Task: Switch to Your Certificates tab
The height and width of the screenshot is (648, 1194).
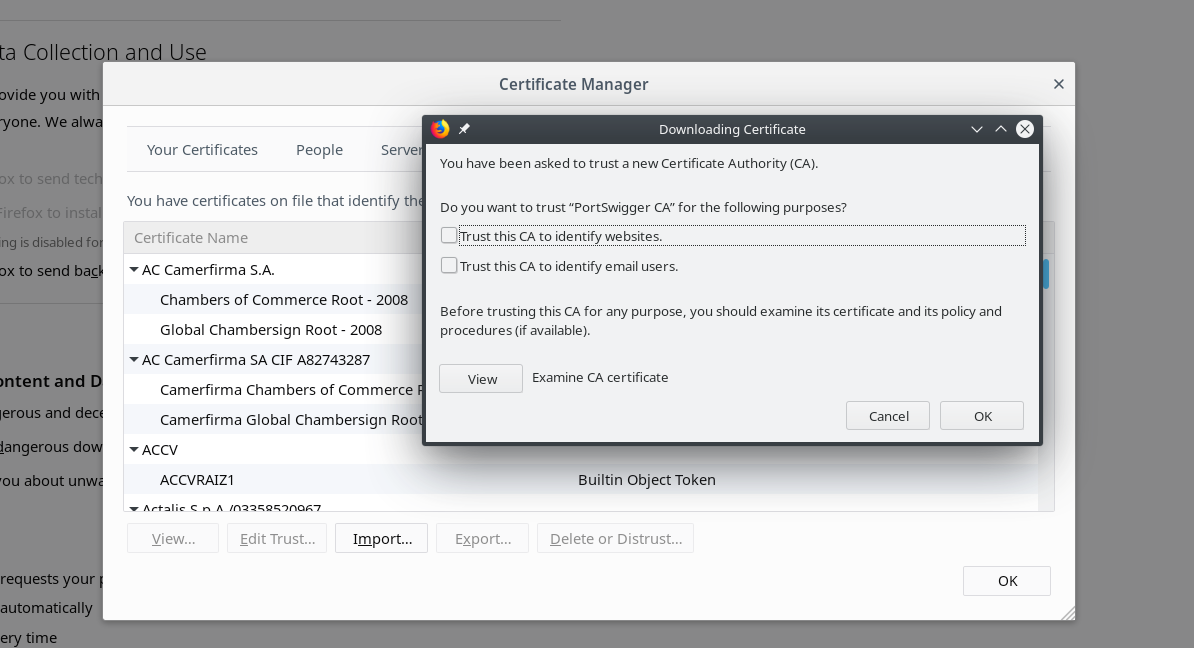Action: point(202,150)
